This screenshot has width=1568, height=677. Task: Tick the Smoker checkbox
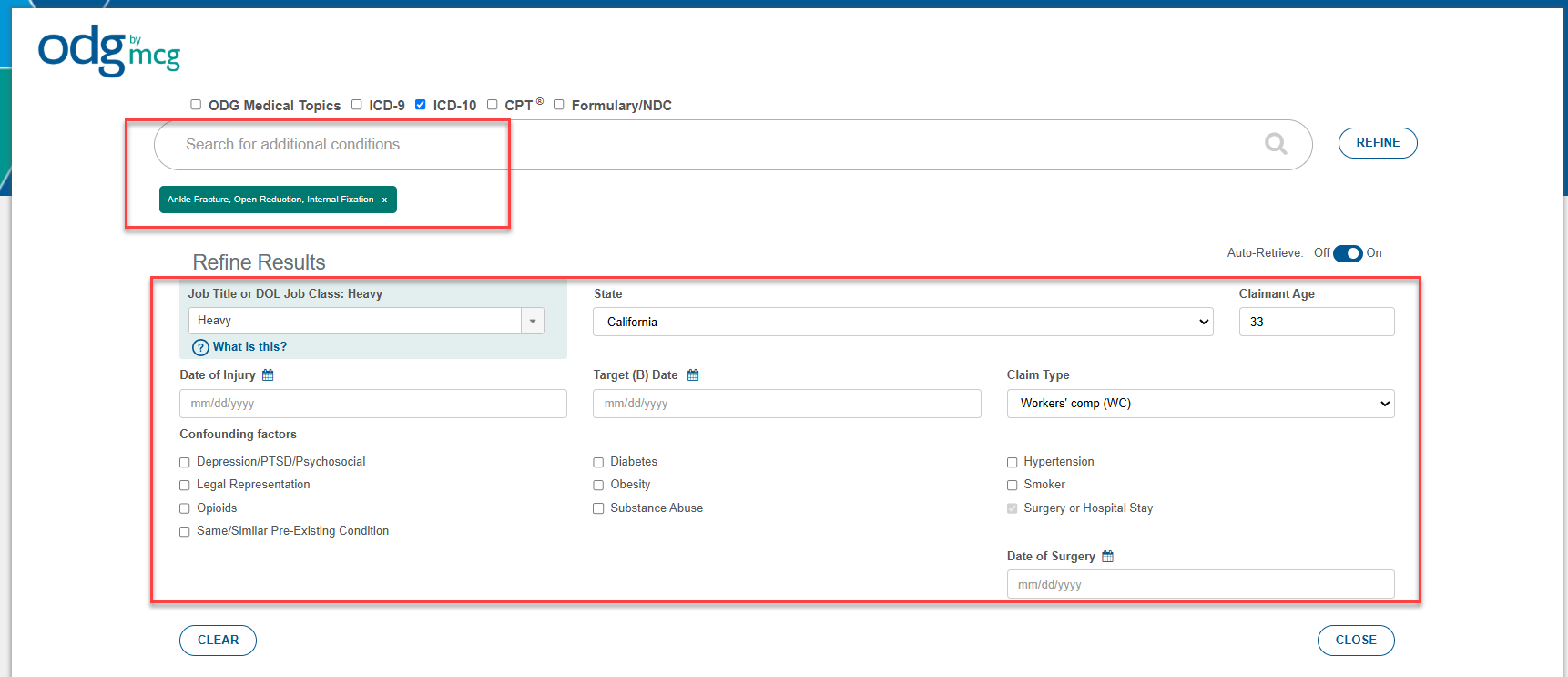click(1012, 486)
